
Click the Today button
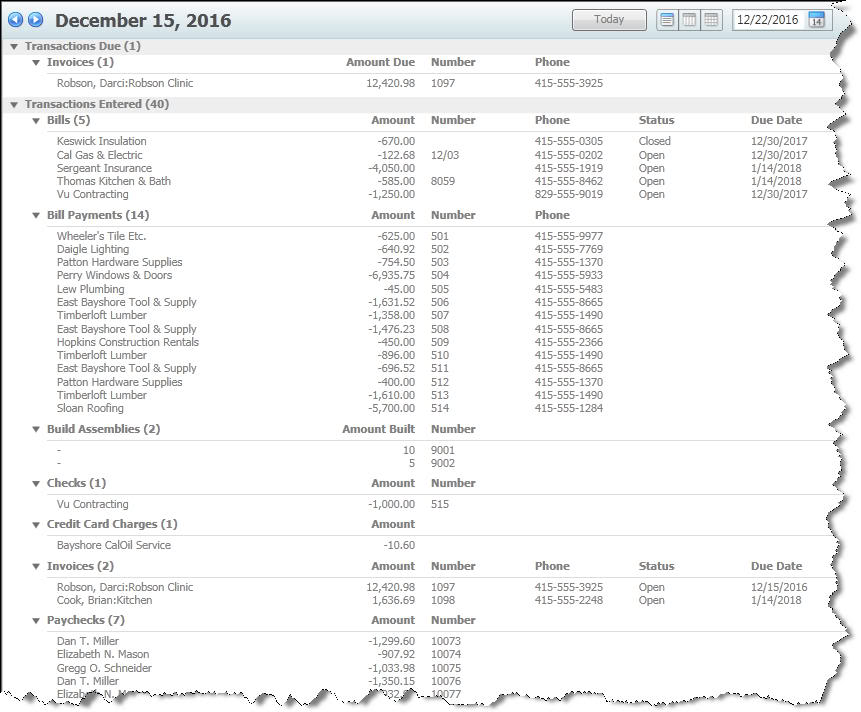tap(609, 20)
